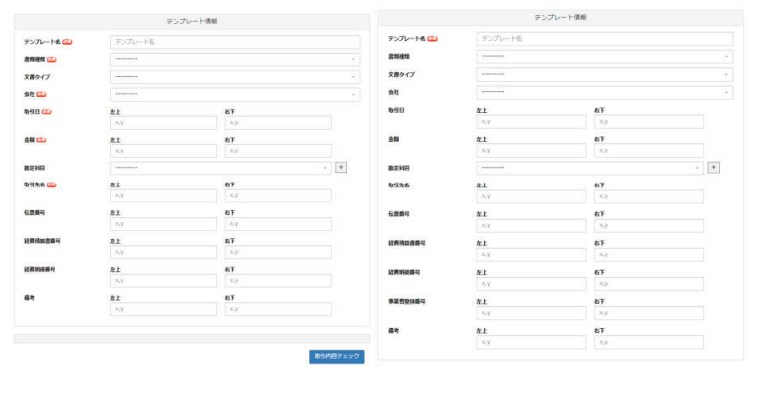Screen dimensions: 759x397
Task: Click 備考 左上 field in left form
Action: pyautogui.click(x=164, y=309)
